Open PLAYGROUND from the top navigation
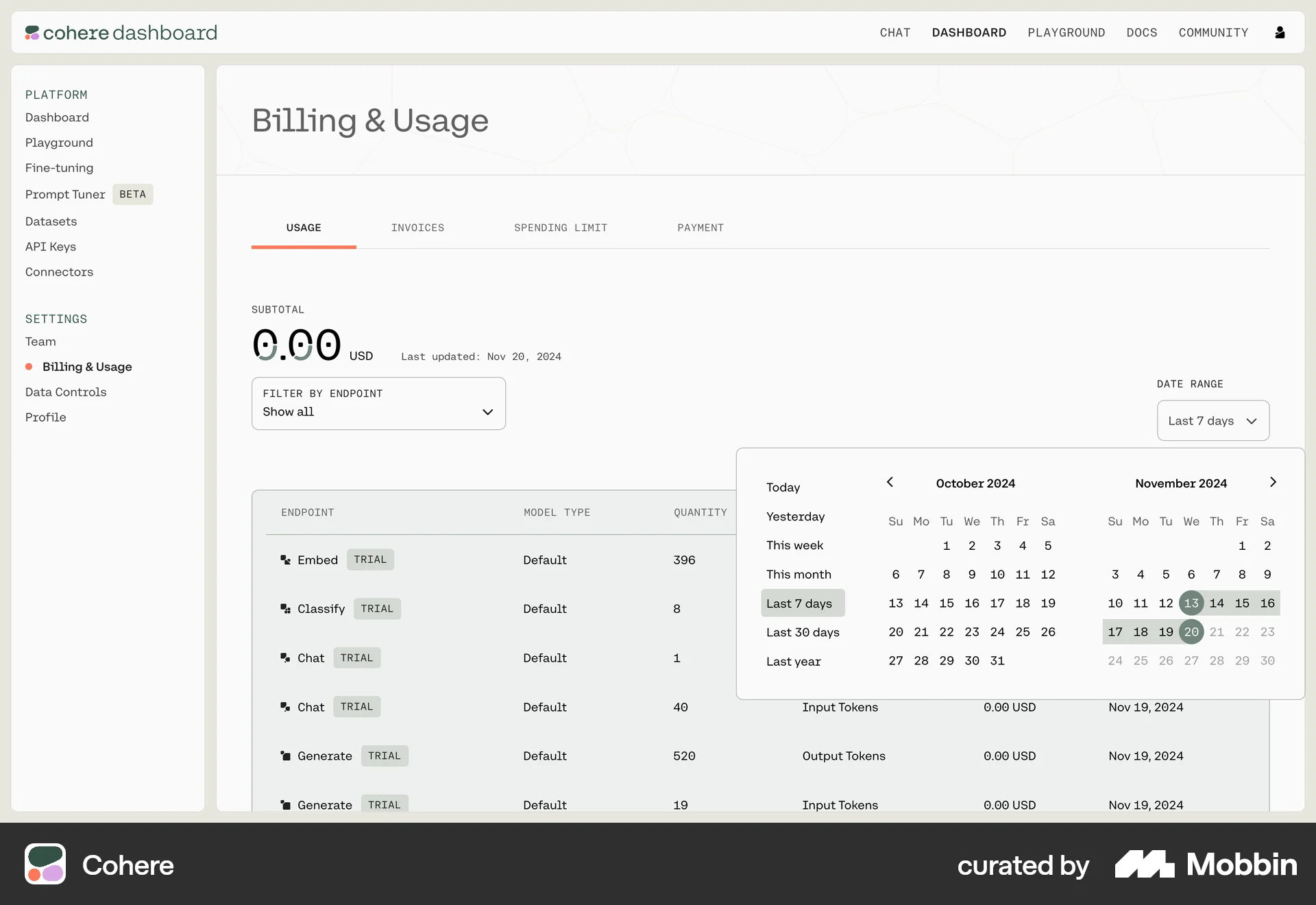Image resolution: width=1316 pixels, height=905 pixels. tap(1066, 32)
